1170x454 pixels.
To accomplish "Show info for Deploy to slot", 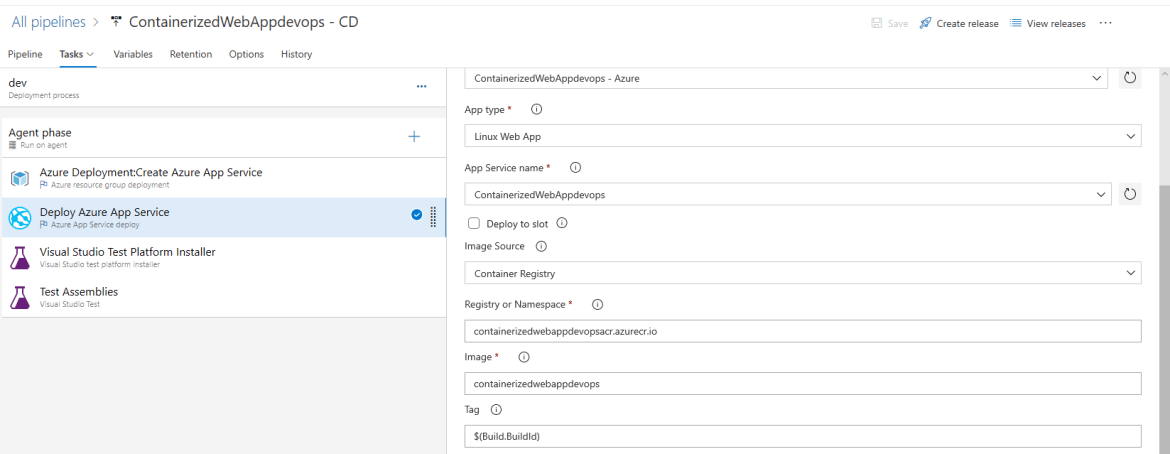I will (562, 223).
